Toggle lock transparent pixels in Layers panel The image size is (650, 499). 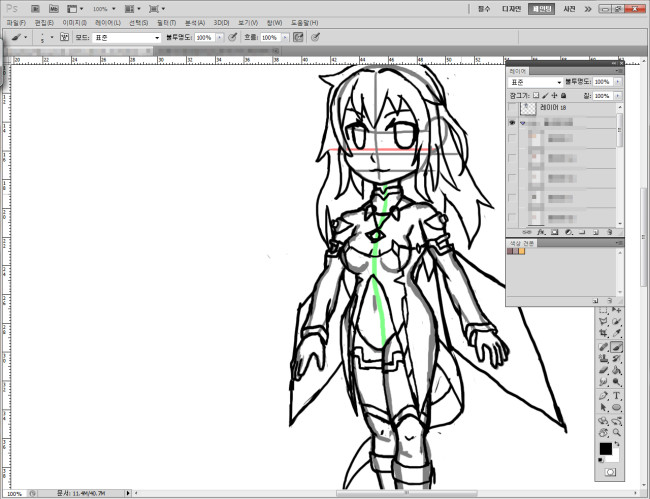point(536,95)
